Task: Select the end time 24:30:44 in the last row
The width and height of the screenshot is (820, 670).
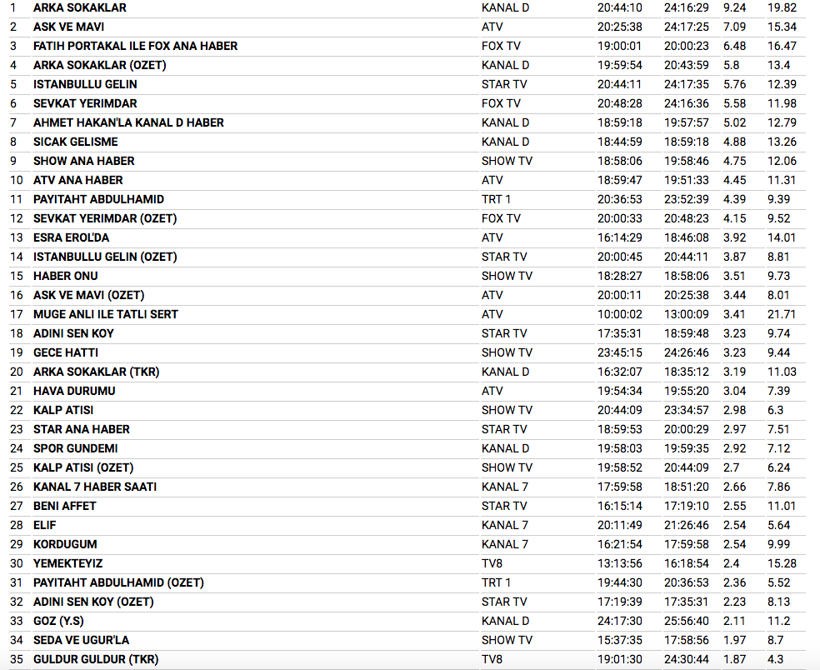Action: [686, 659]
